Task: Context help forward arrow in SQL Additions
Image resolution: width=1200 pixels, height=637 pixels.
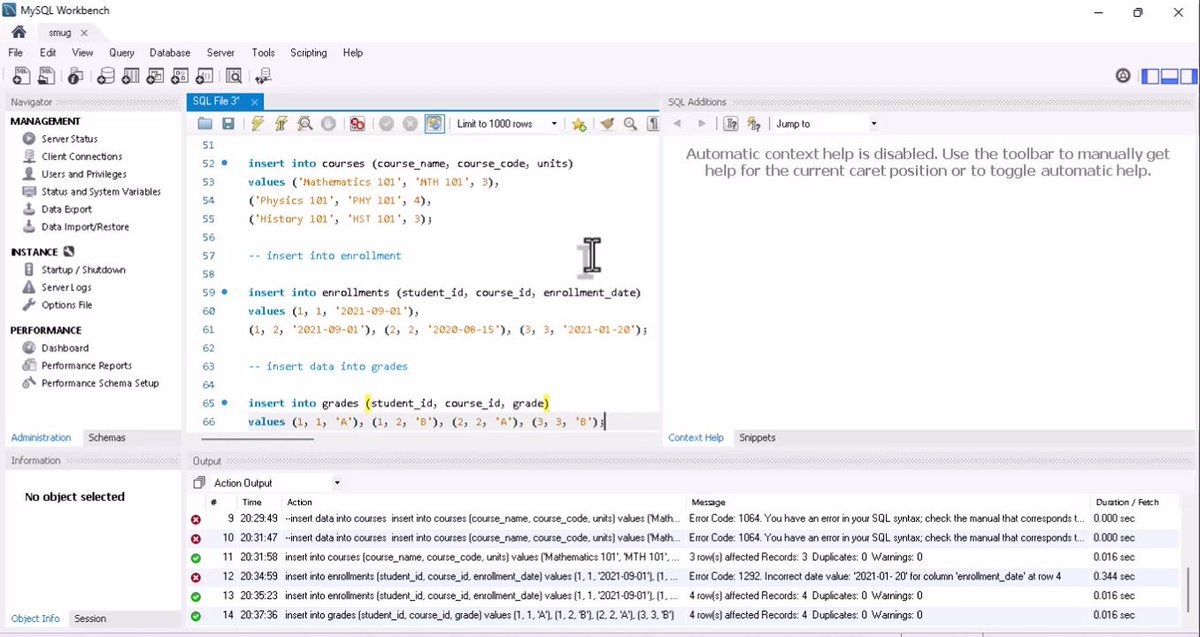Action: (x=702, y=124)
